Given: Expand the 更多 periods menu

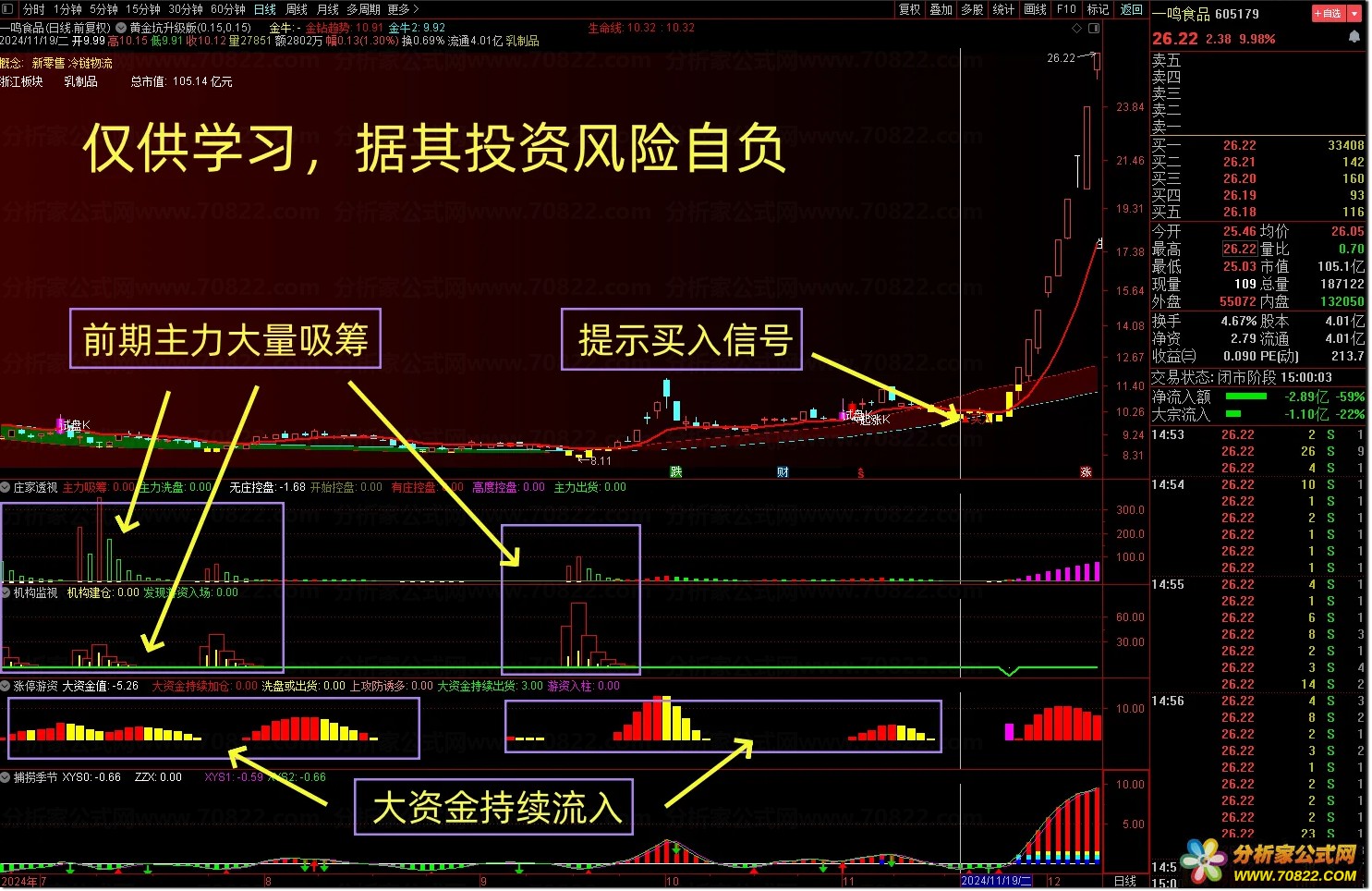Looking at the screenshot, I should coord(403,9).
